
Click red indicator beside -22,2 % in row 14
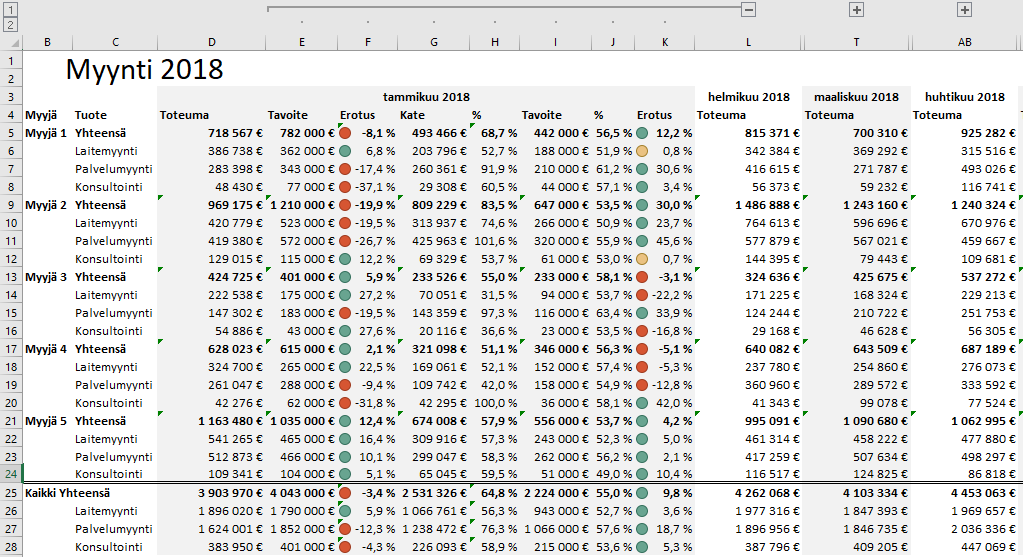coord(642,295)
